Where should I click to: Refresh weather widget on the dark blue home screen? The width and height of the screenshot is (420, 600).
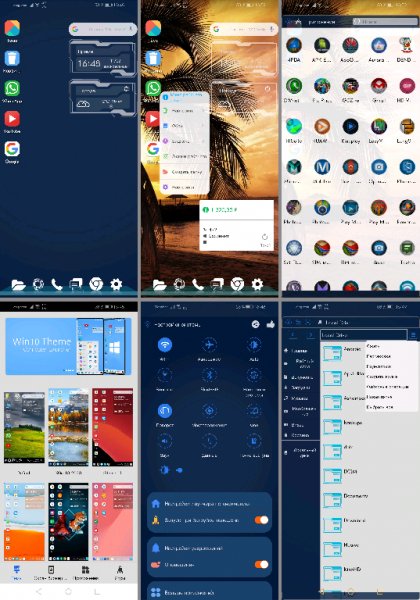tap(126, 89)
